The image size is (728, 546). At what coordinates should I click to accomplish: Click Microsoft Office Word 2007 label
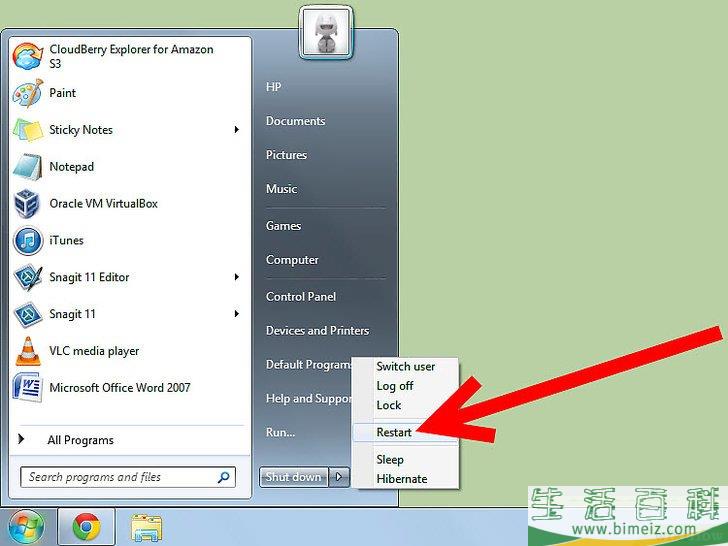click(x=120, y=387)
